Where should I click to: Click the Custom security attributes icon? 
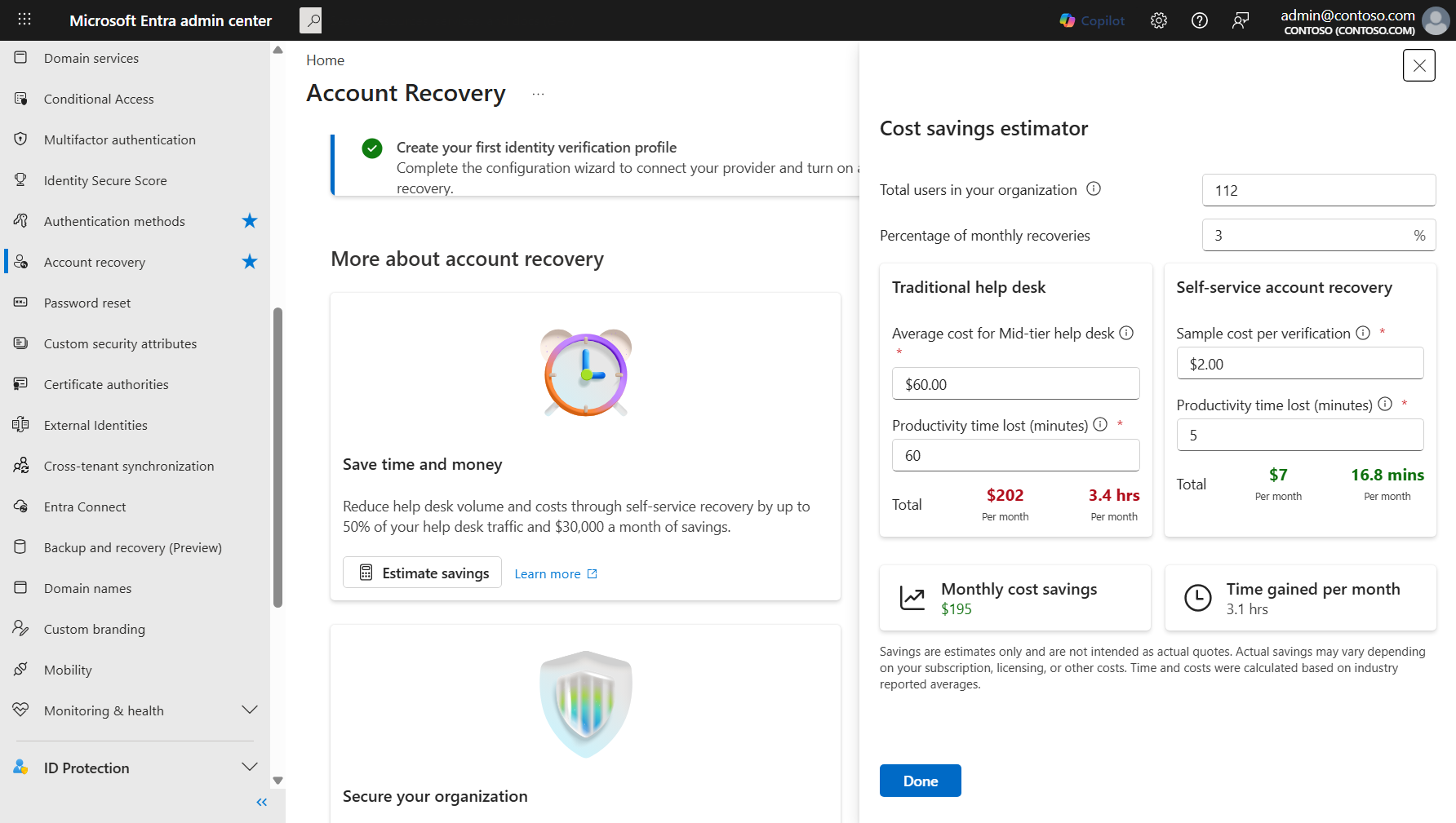[21, 343]
